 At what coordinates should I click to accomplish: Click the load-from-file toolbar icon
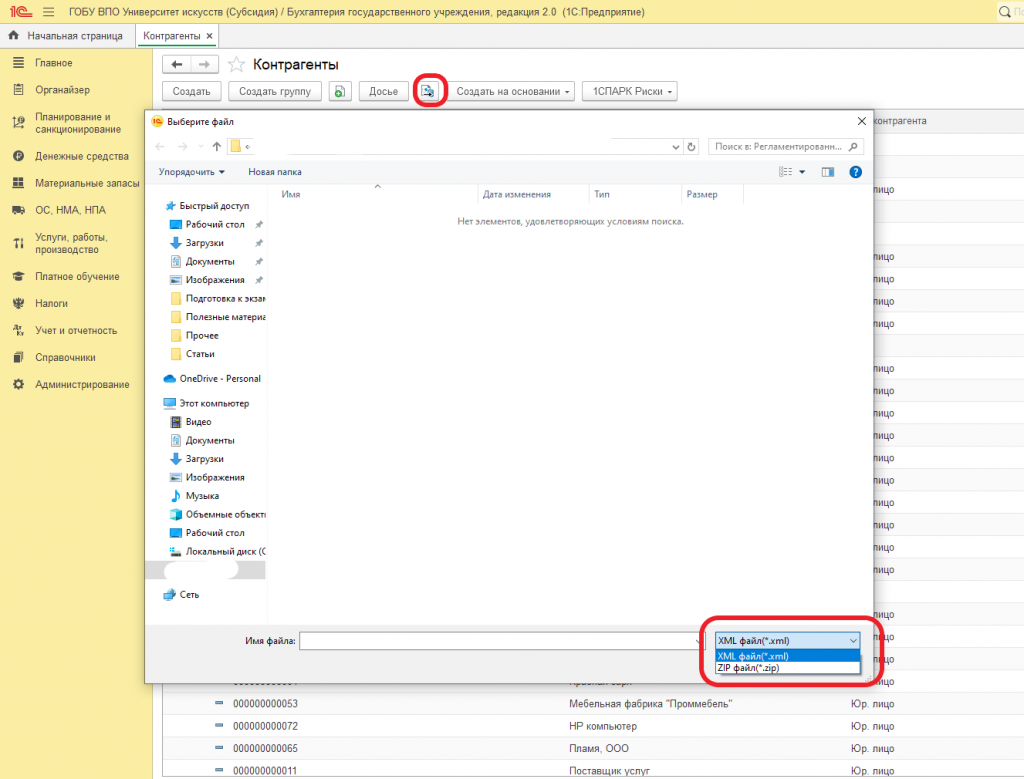tap(428, 91)
